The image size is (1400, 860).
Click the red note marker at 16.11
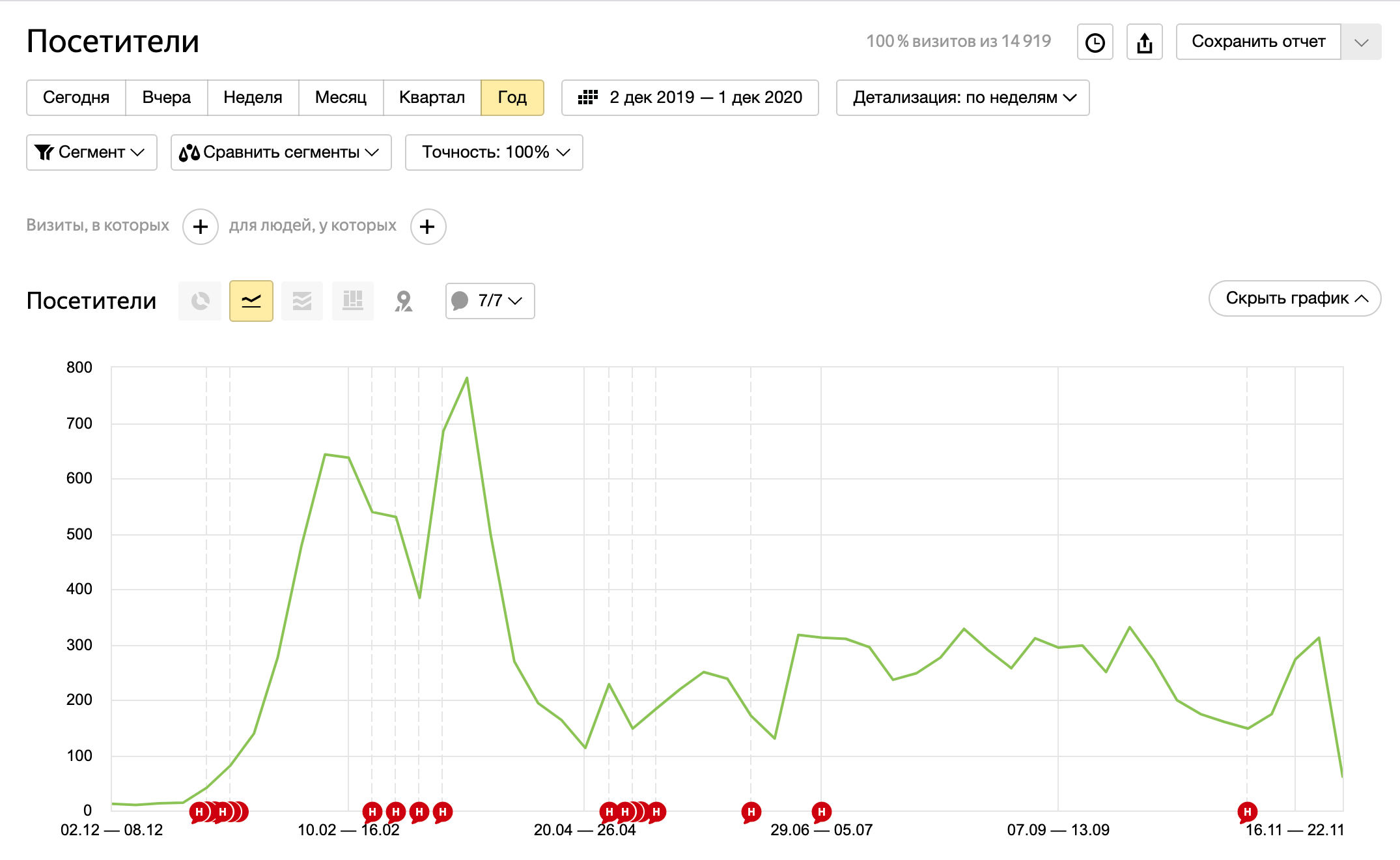point(1246,812)
